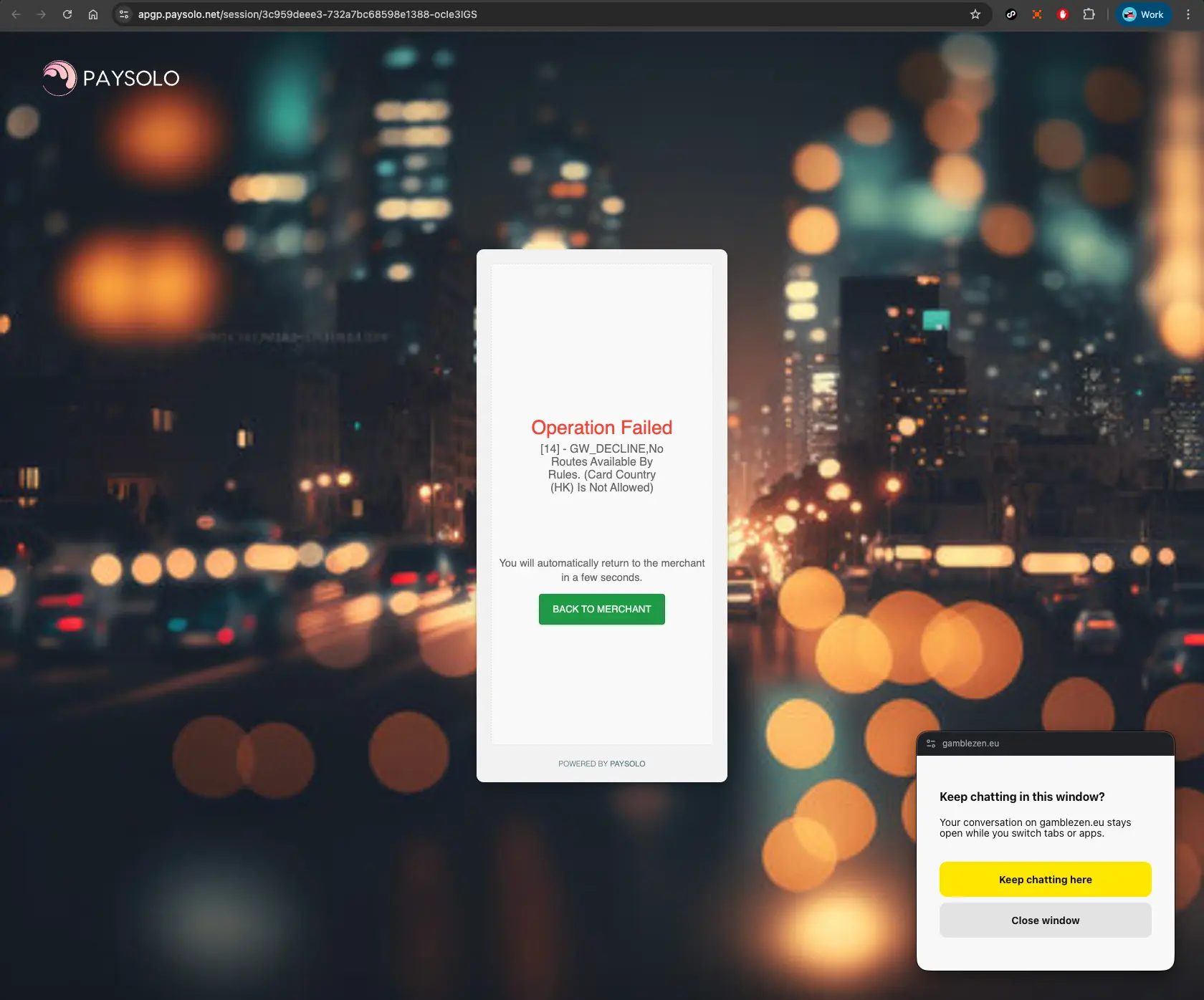Click Keep chatting here button
The height and width of the screenshot is (1000, 1204).
1046,880
